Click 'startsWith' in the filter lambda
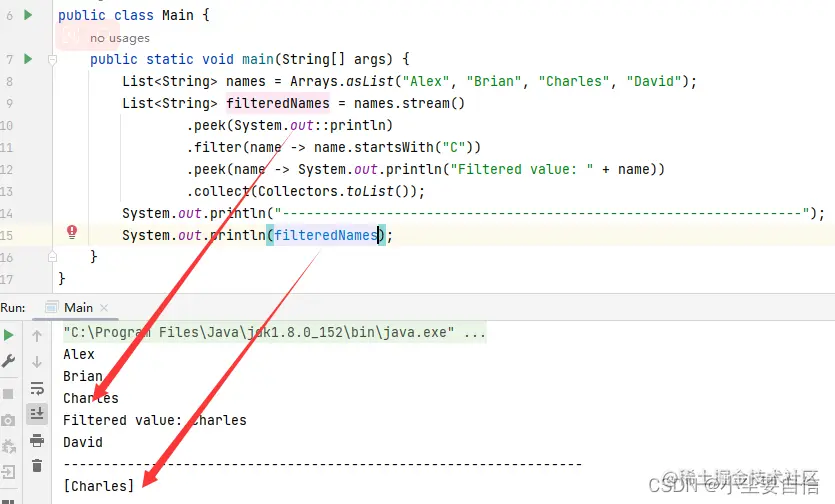Viewport: 835px width, 504px height. click(394, 147)
